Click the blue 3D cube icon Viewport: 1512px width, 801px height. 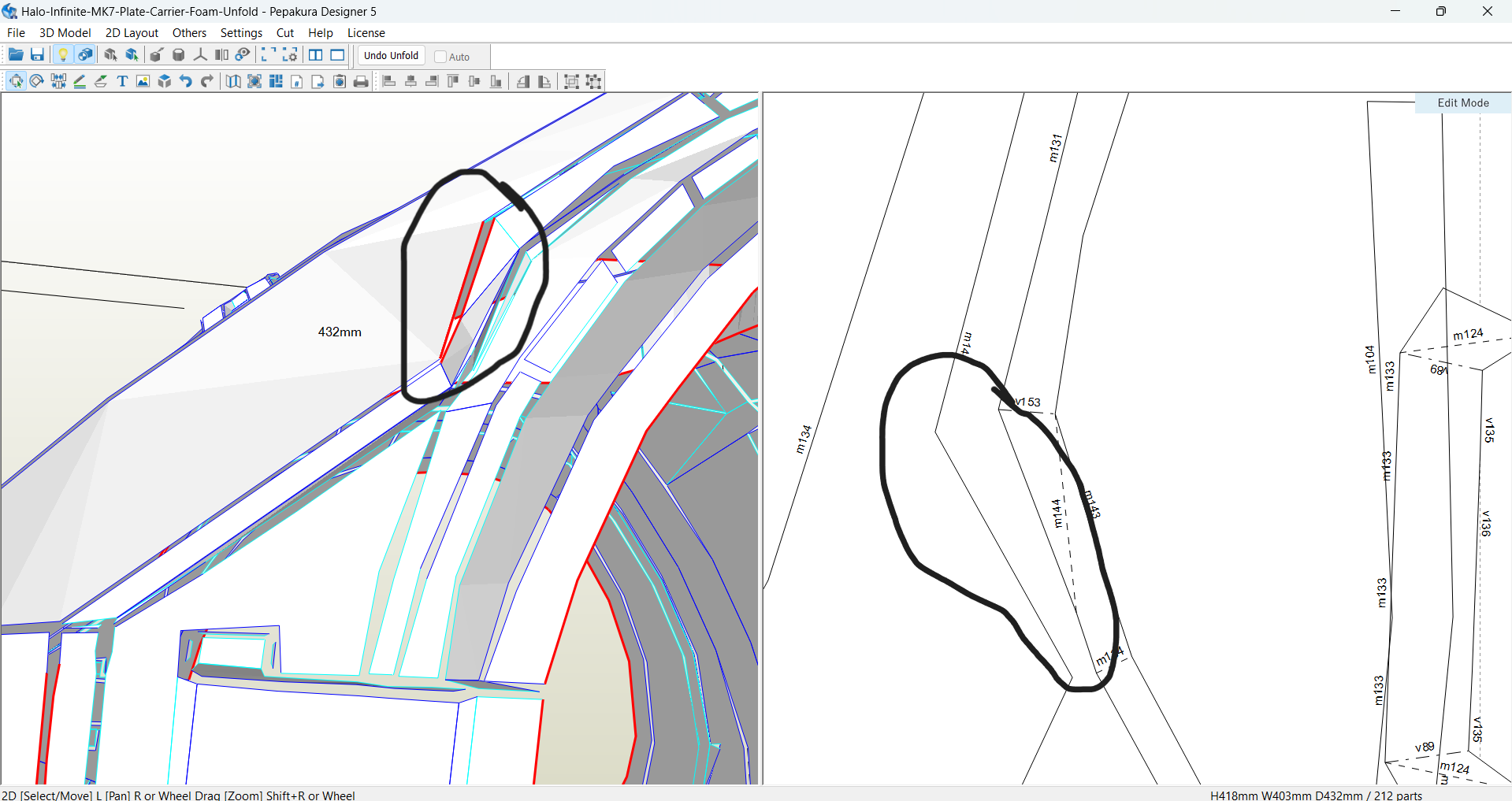(x=165, y=81)
